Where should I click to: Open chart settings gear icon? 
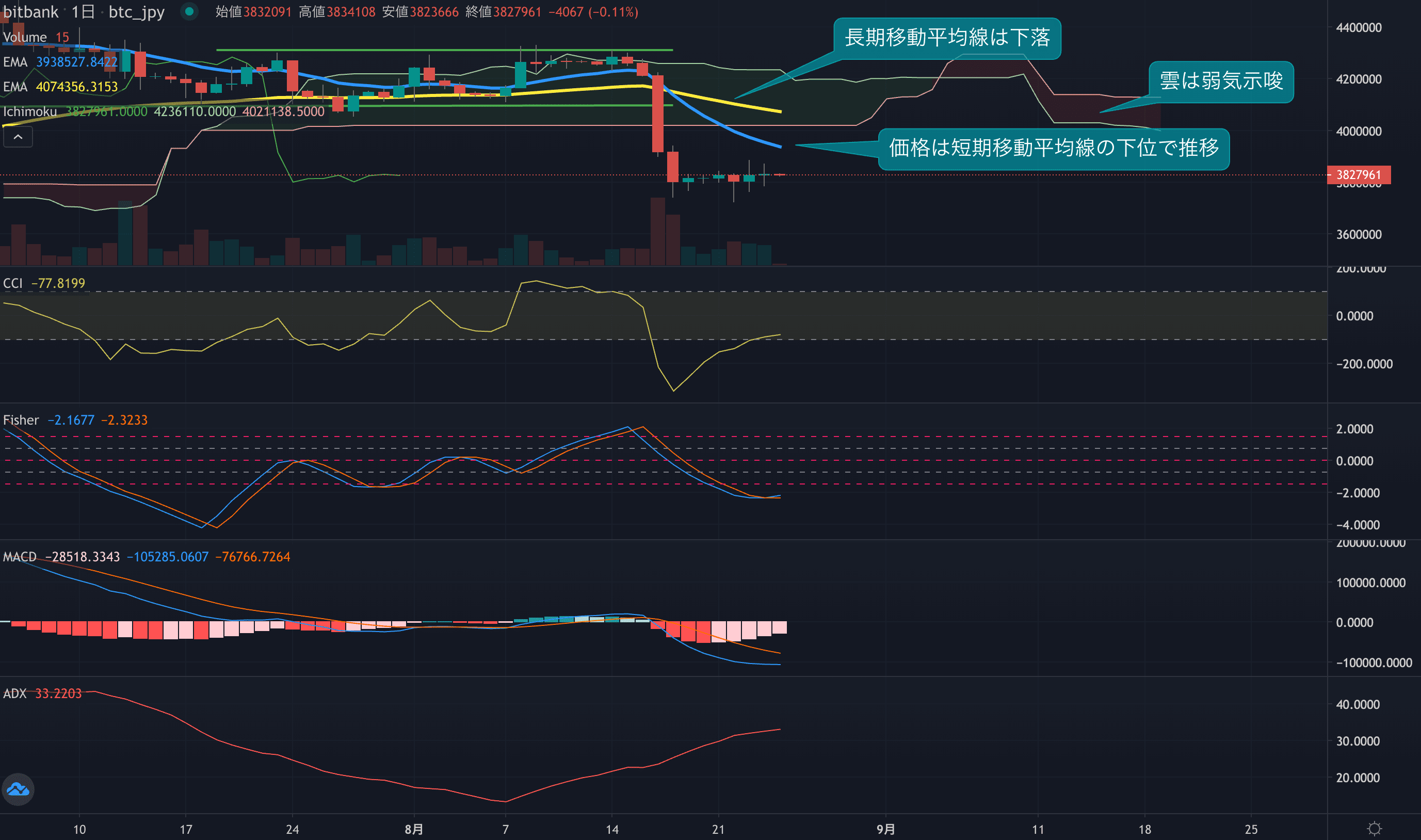click(x=1374, y=829)
